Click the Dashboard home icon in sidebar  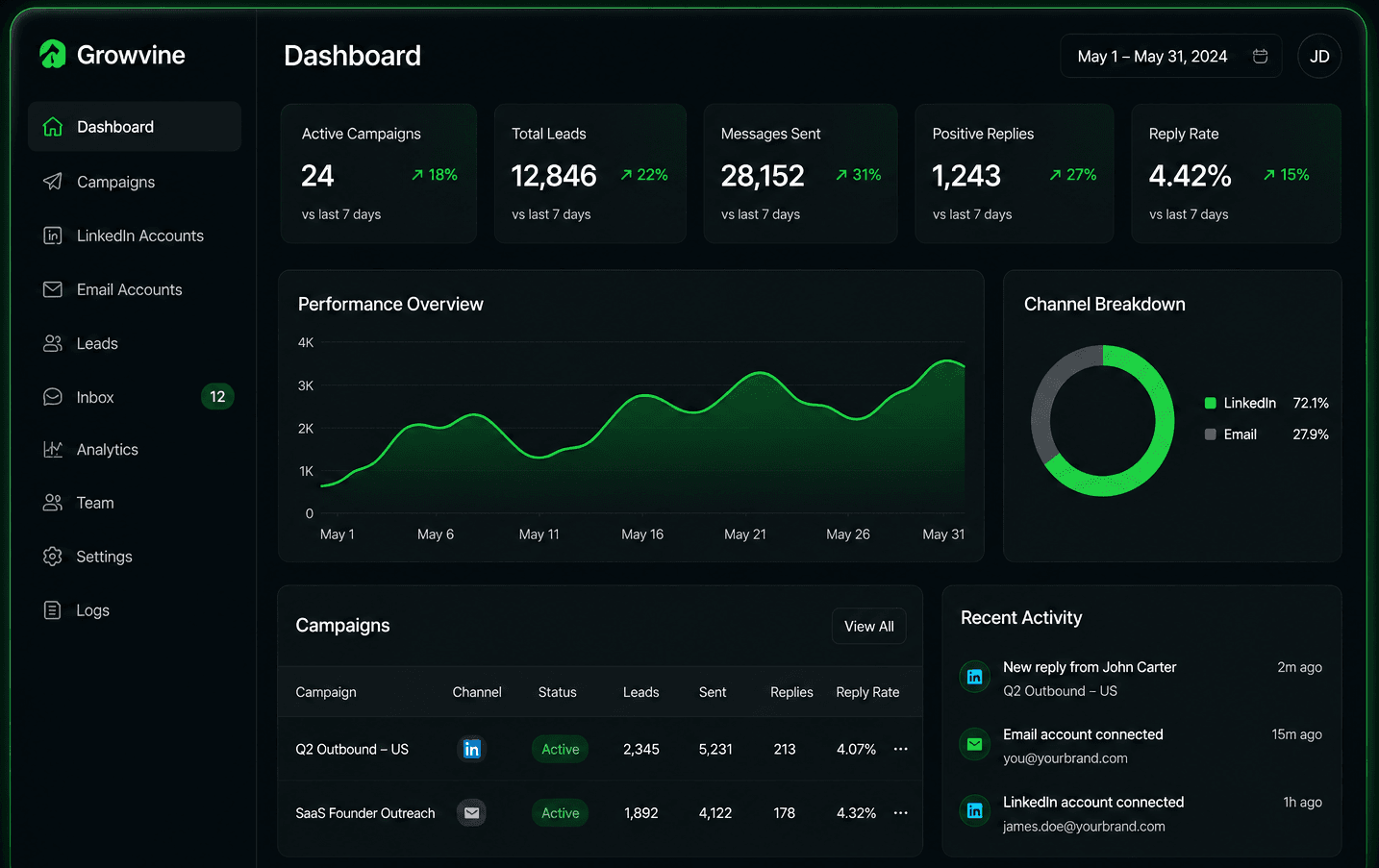[53, 127]
